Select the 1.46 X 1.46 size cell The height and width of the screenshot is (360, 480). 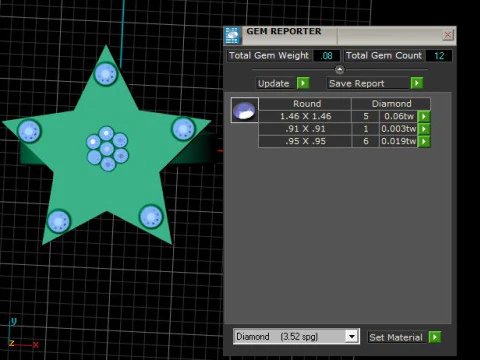(x=305, y=116)
